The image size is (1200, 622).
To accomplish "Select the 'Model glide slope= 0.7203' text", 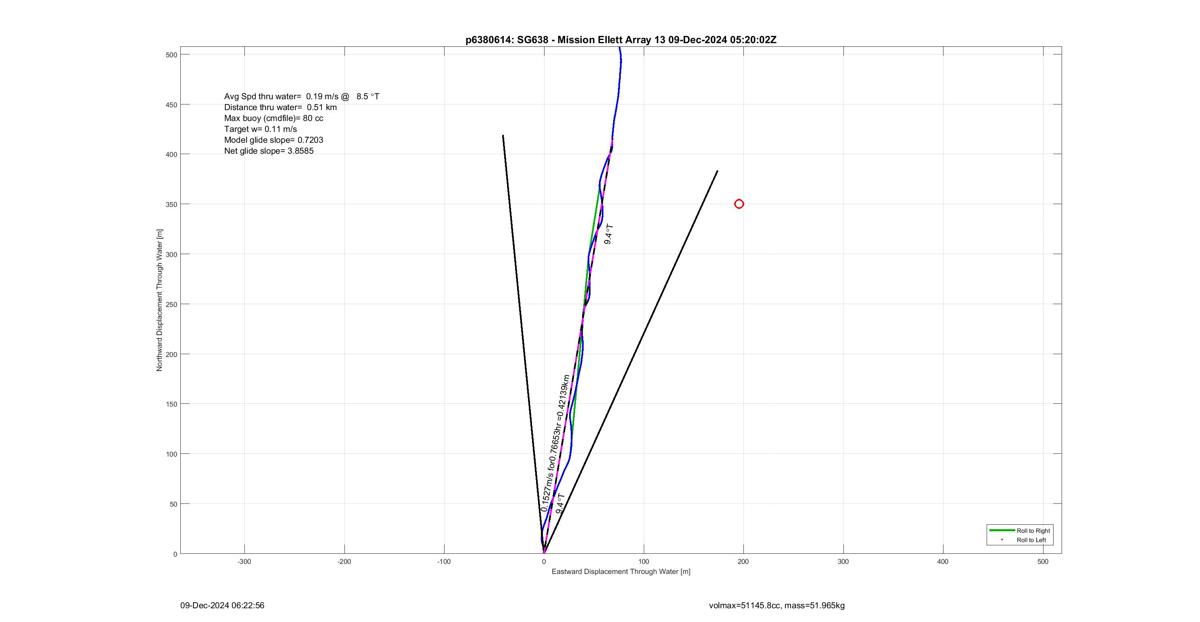I will click(x=273, y=140).
